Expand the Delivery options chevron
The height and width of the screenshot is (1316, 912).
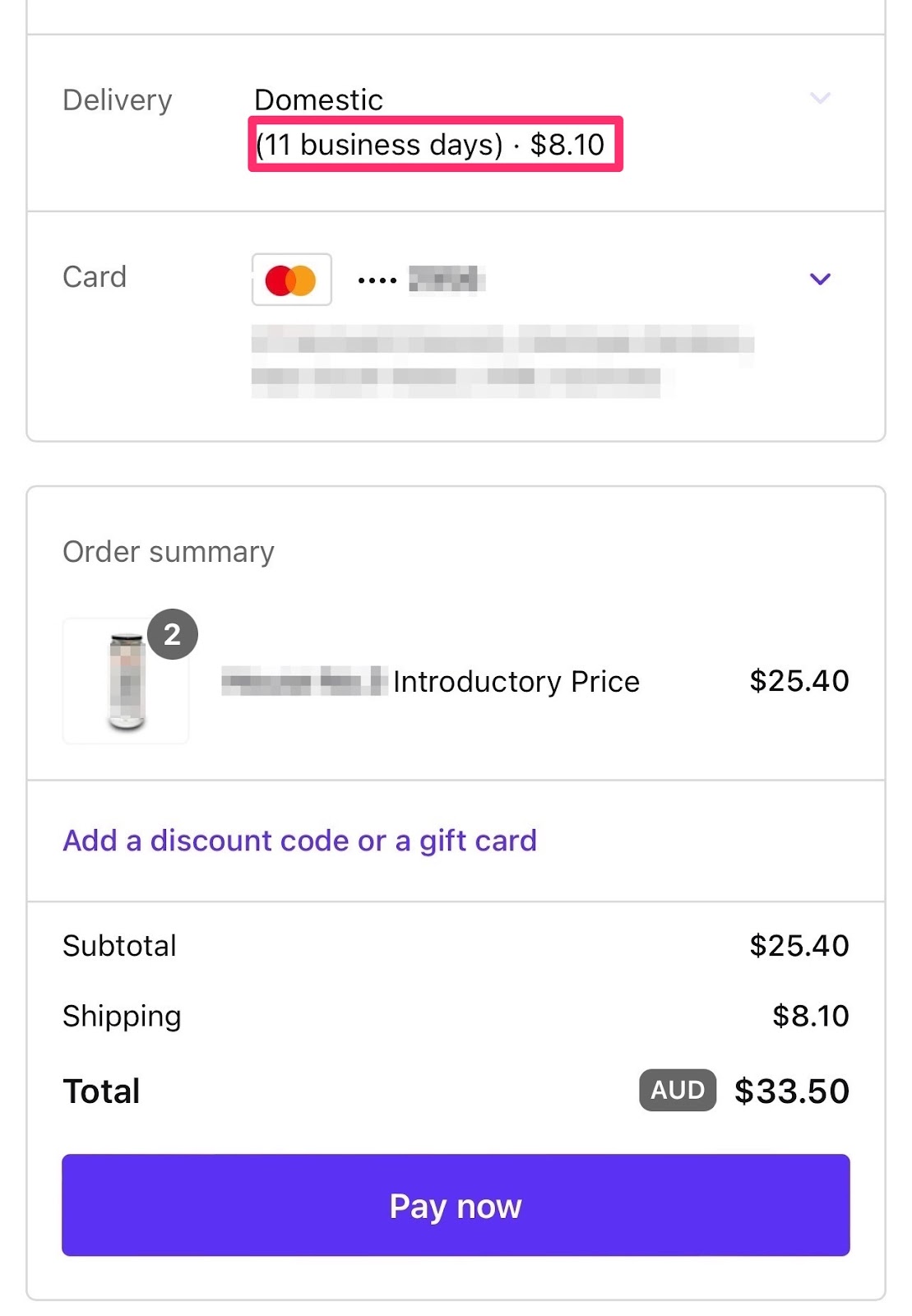[x=820, y=99]
